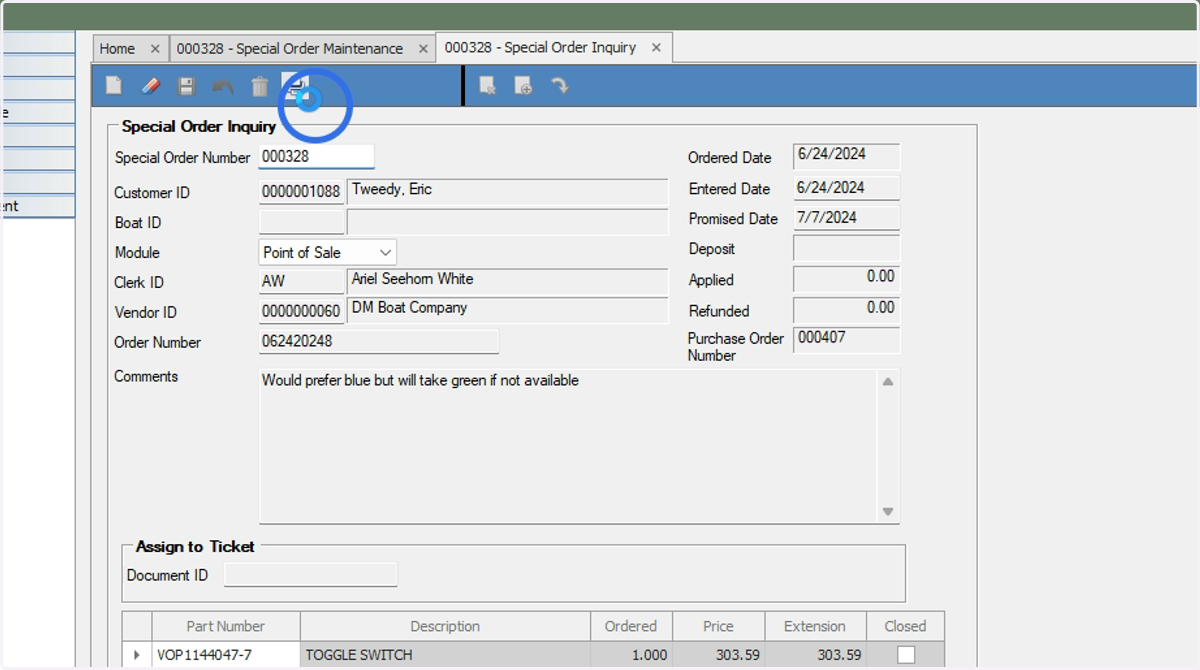This screenshot has height=670, width=1200.
Task: Expand the VOP1144047-7 row arrow
Action: (x=137, y=655)
